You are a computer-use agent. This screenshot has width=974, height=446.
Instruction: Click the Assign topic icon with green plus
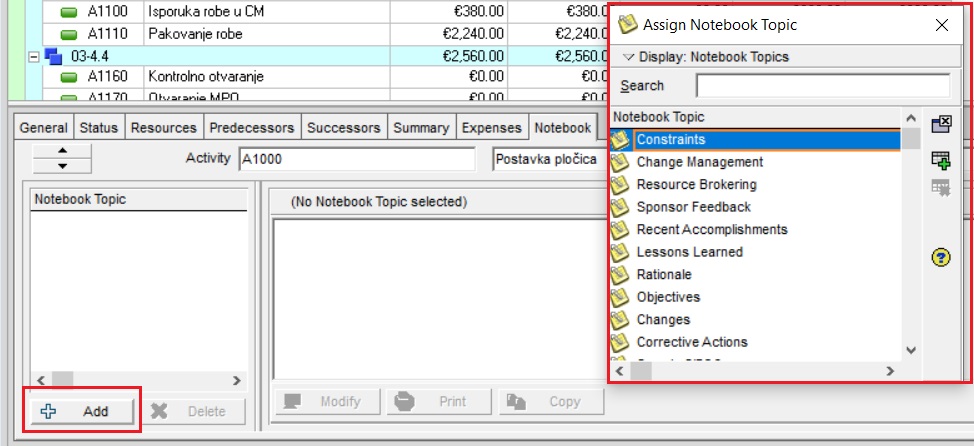940,159
